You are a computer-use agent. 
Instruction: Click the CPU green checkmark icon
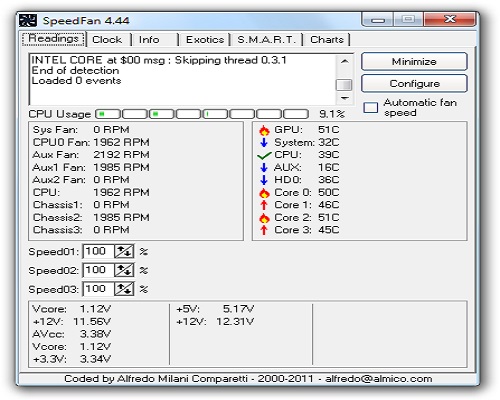click(265, 155)
